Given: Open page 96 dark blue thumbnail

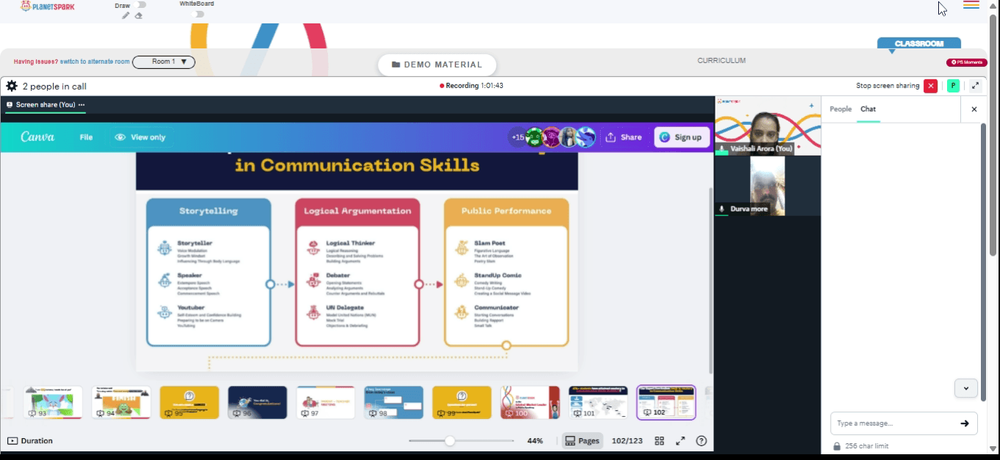Looking at the screenshot, I should coord(258,402).
